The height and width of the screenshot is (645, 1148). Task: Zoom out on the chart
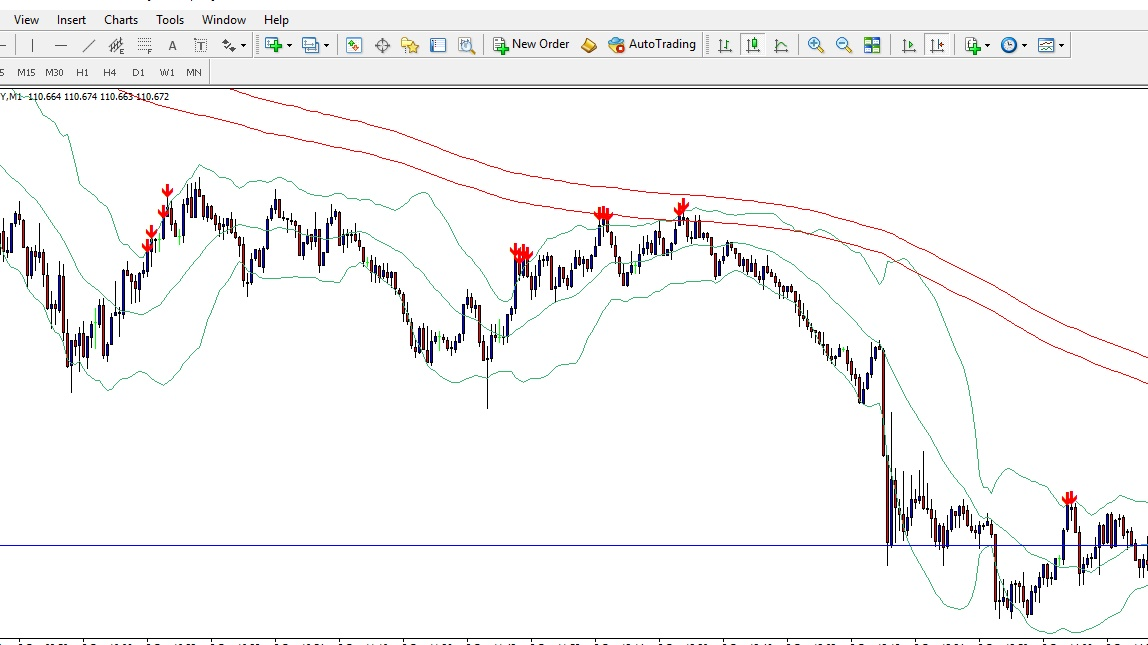click(x=843, y=45)
